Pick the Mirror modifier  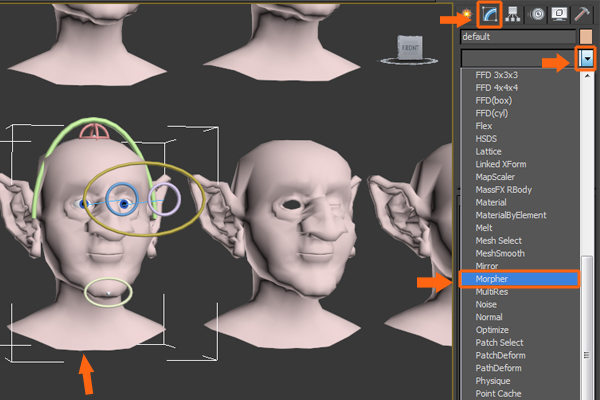(486, 266)
